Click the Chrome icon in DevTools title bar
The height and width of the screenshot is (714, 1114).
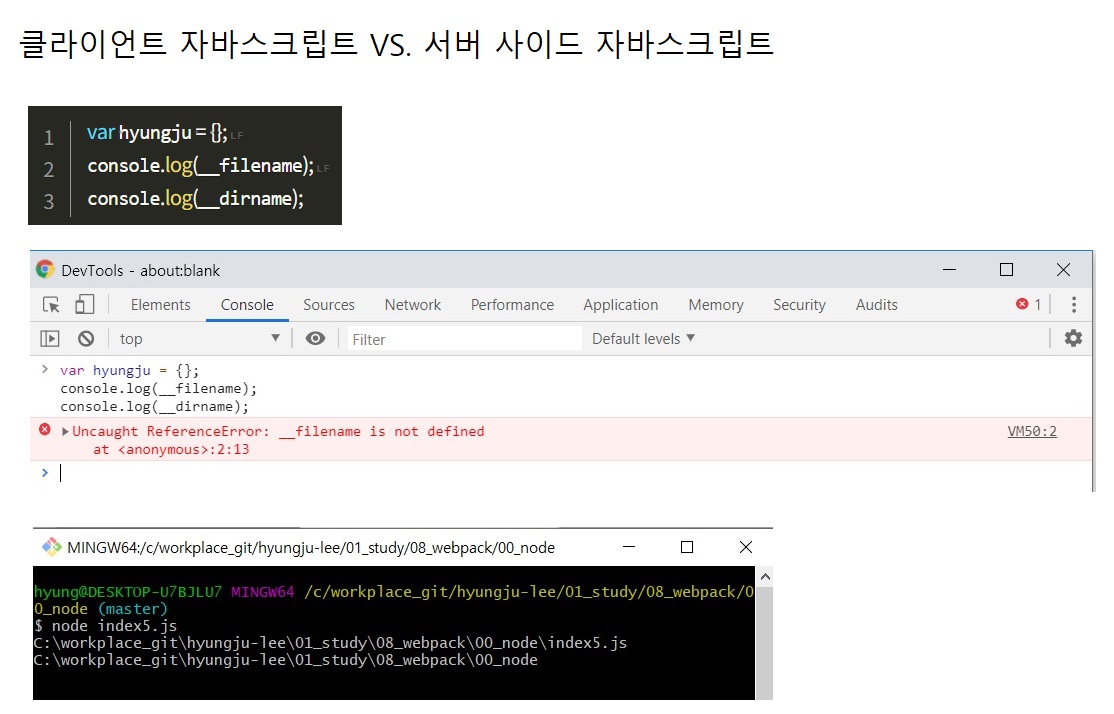[x=45, y=270]
